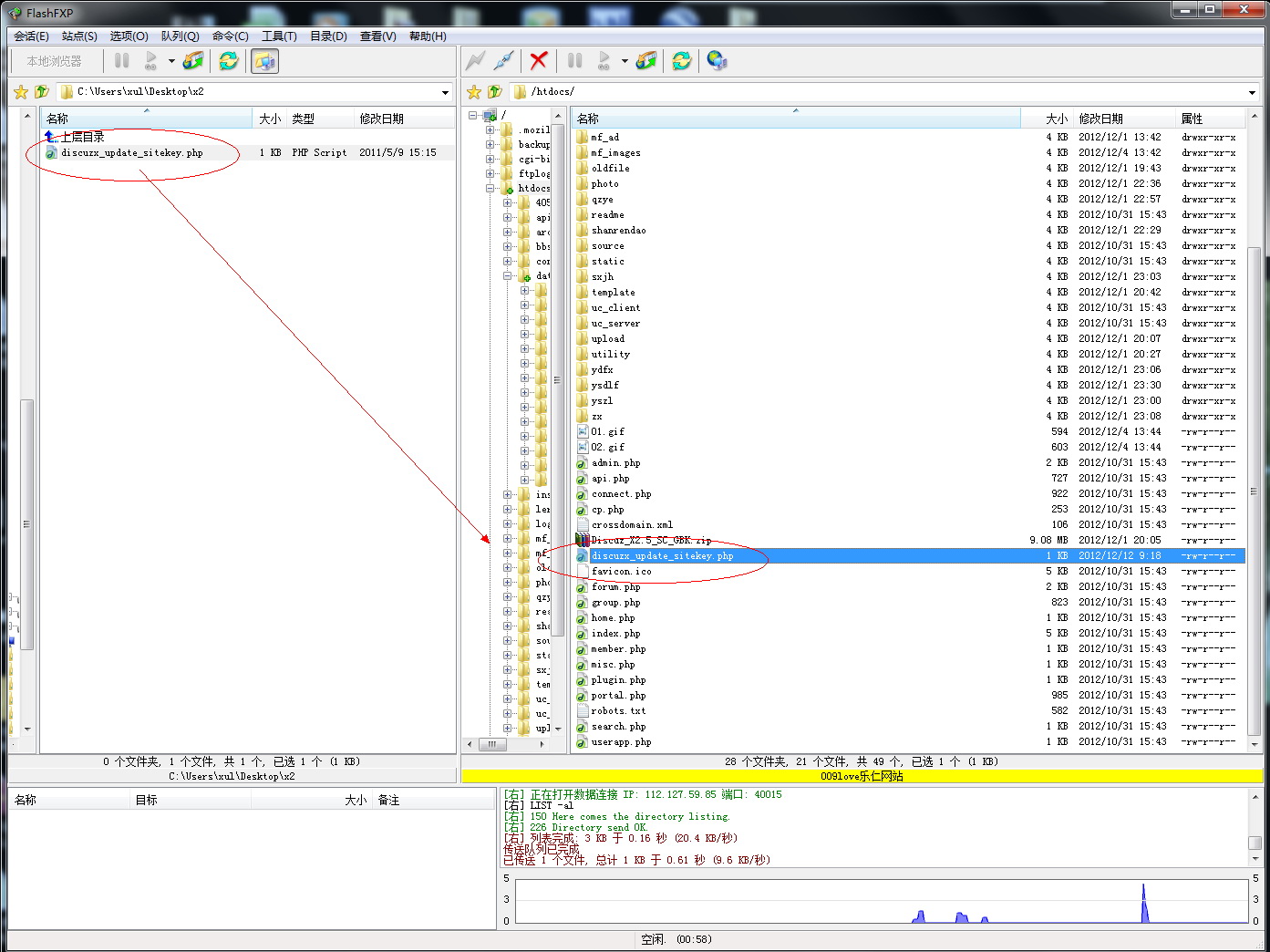The width and height of the screenshot is (1270, 952).
Task: Select the template folder icon in remote list
Action: point(583,293)
